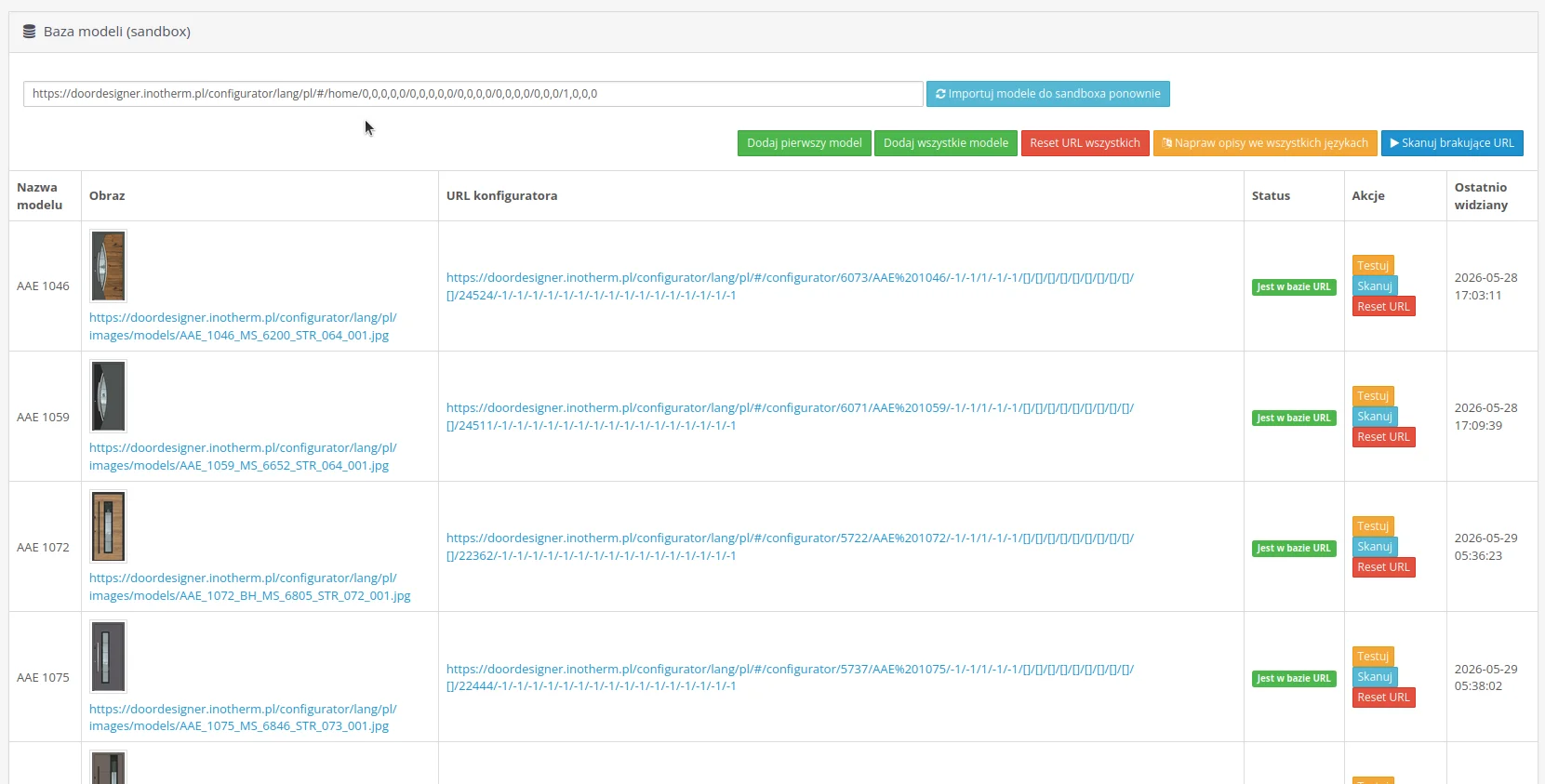
Task: Click Skanuj in the AAE 1075 row
Action: pos(1375,677)
